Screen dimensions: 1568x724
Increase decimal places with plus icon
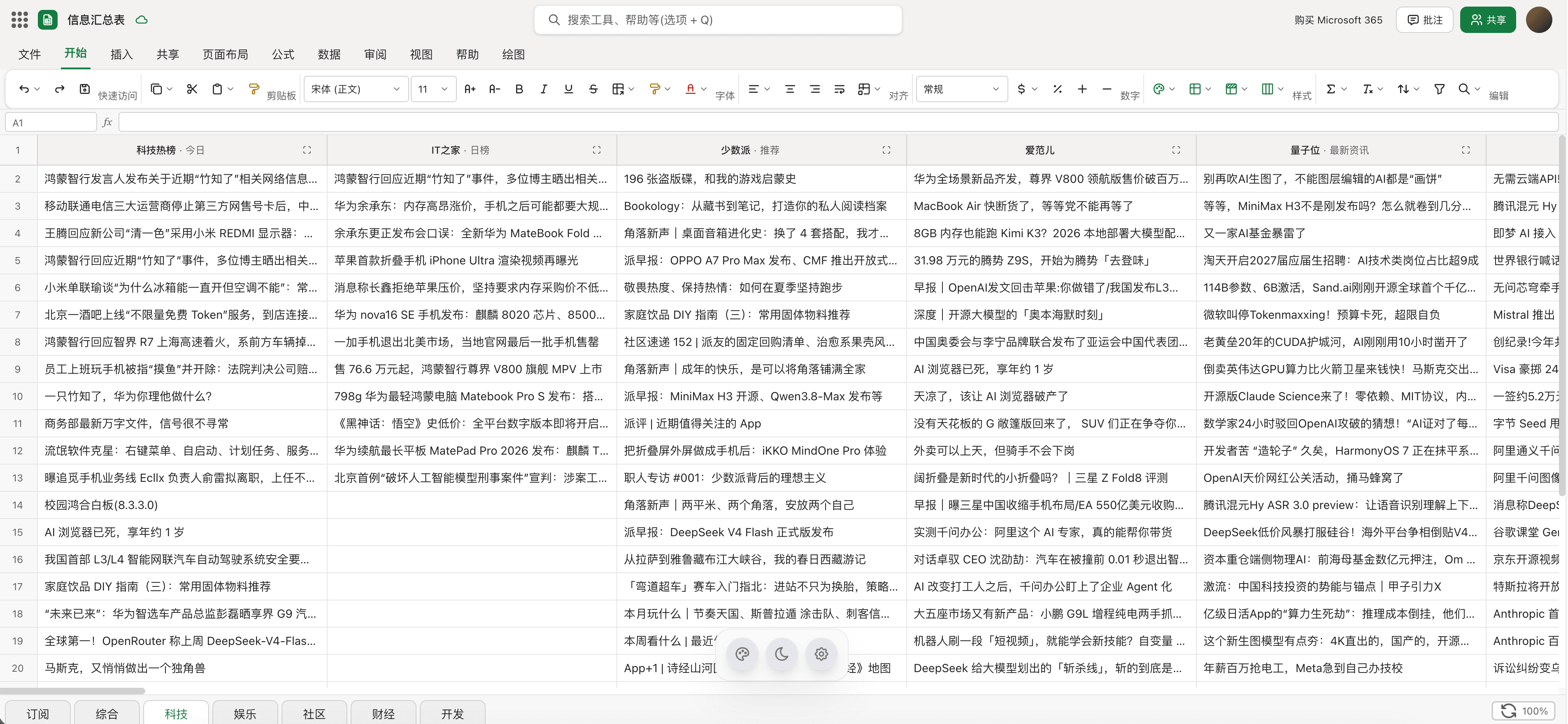click(1082, 89)
